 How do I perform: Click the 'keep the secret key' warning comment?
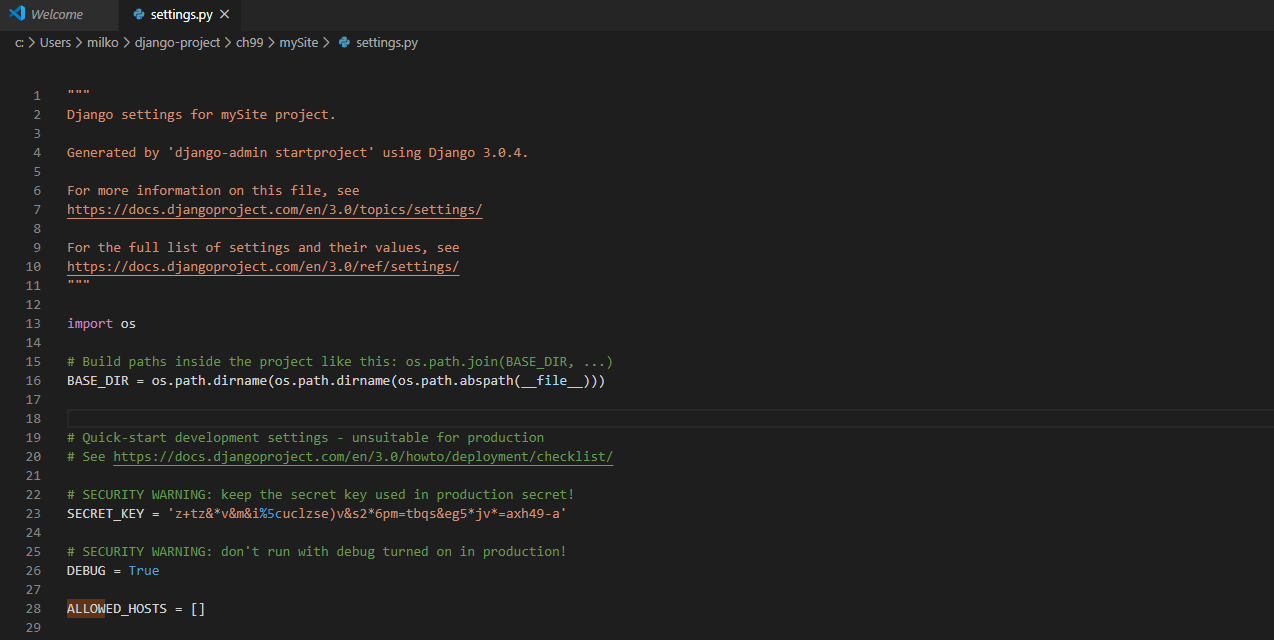(x=321, y=495)
